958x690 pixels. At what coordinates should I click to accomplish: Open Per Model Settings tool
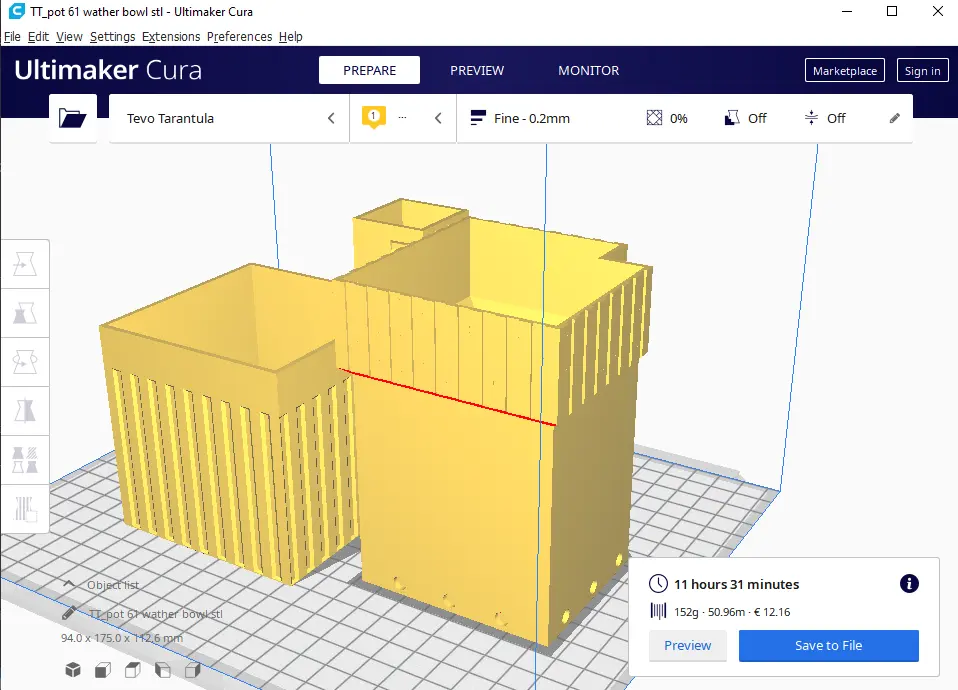click(25, 460)
